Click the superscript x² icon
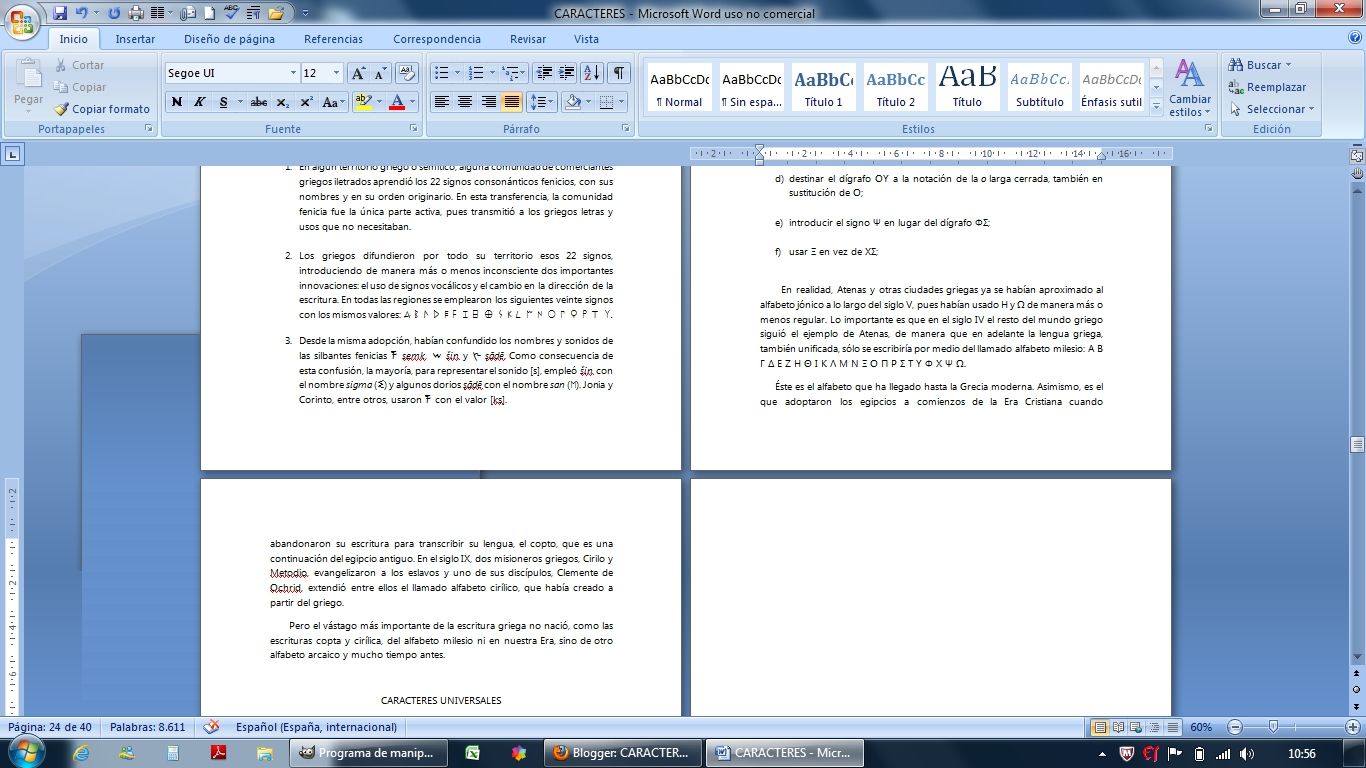The height and width of the screenshot is (768, 1366). tap(306, 102)
